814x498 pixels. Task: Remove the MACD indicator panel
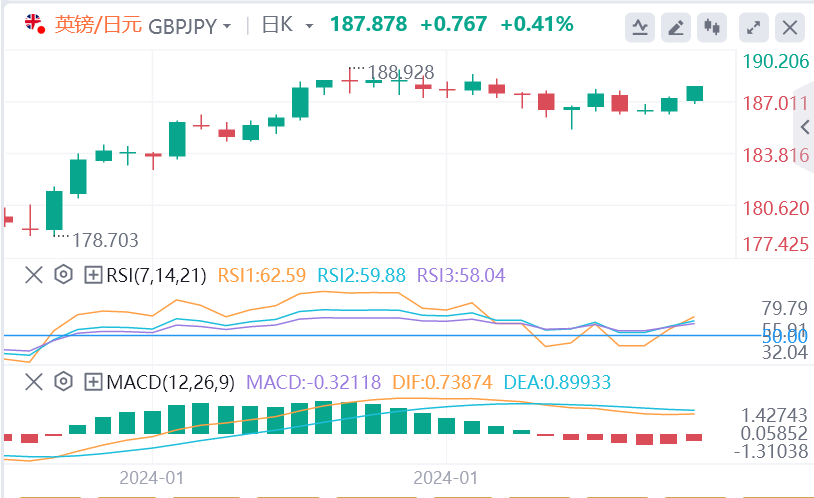[x=33, y=382]
